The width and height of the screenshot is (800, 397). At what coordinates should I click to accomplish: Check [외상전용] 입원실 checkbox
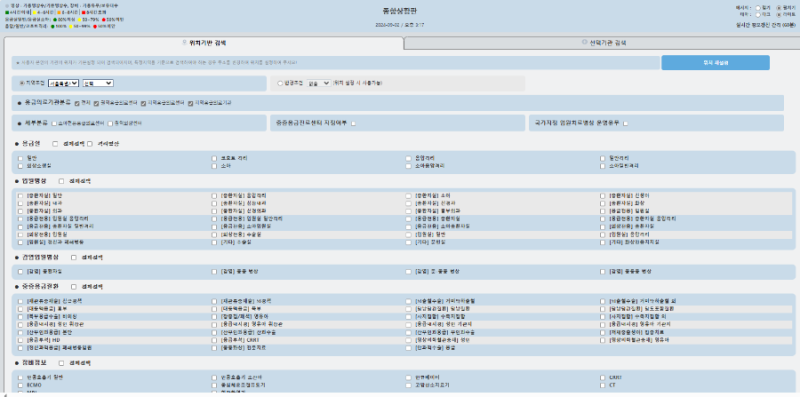pos(20,234)
